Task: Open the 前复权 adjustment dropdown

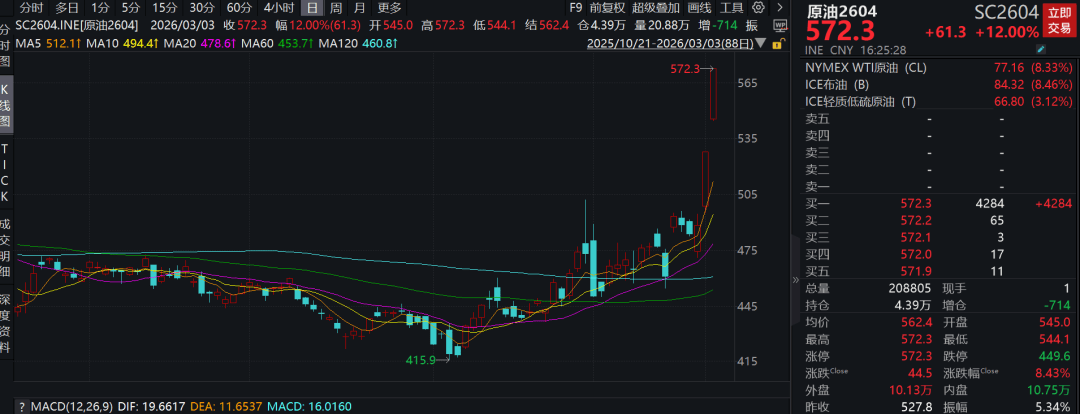Action: (607, 8)
